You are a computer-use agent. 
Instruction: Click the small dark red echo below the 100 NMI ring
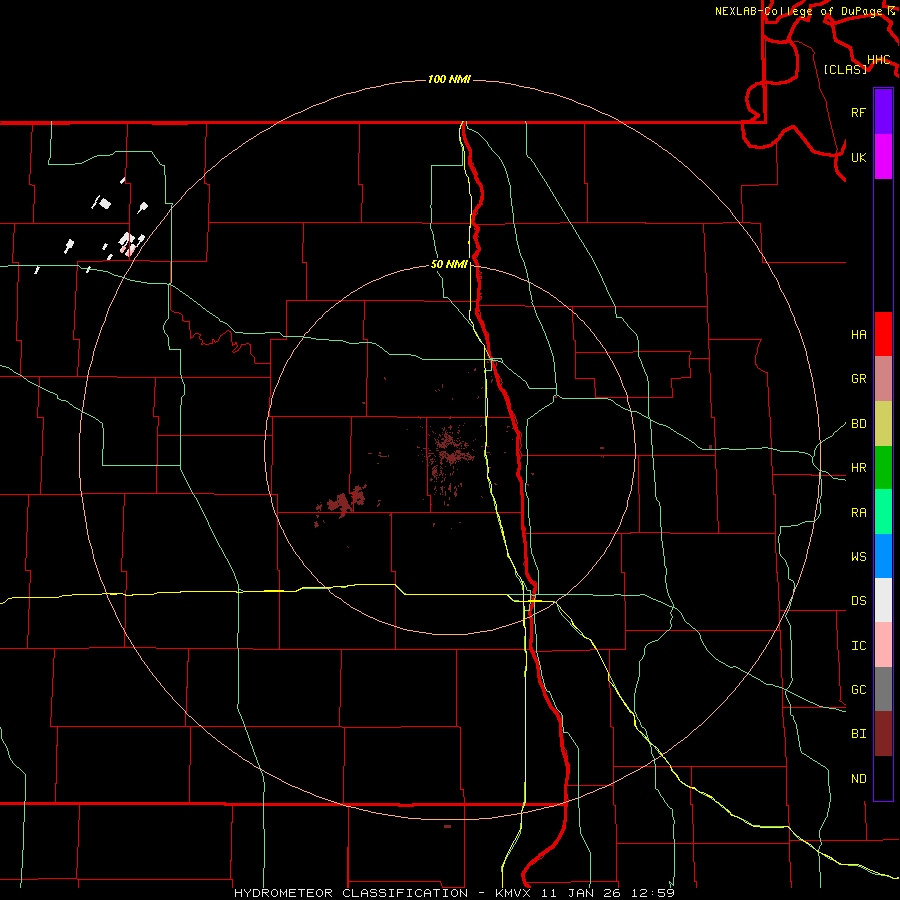point(448,827)
